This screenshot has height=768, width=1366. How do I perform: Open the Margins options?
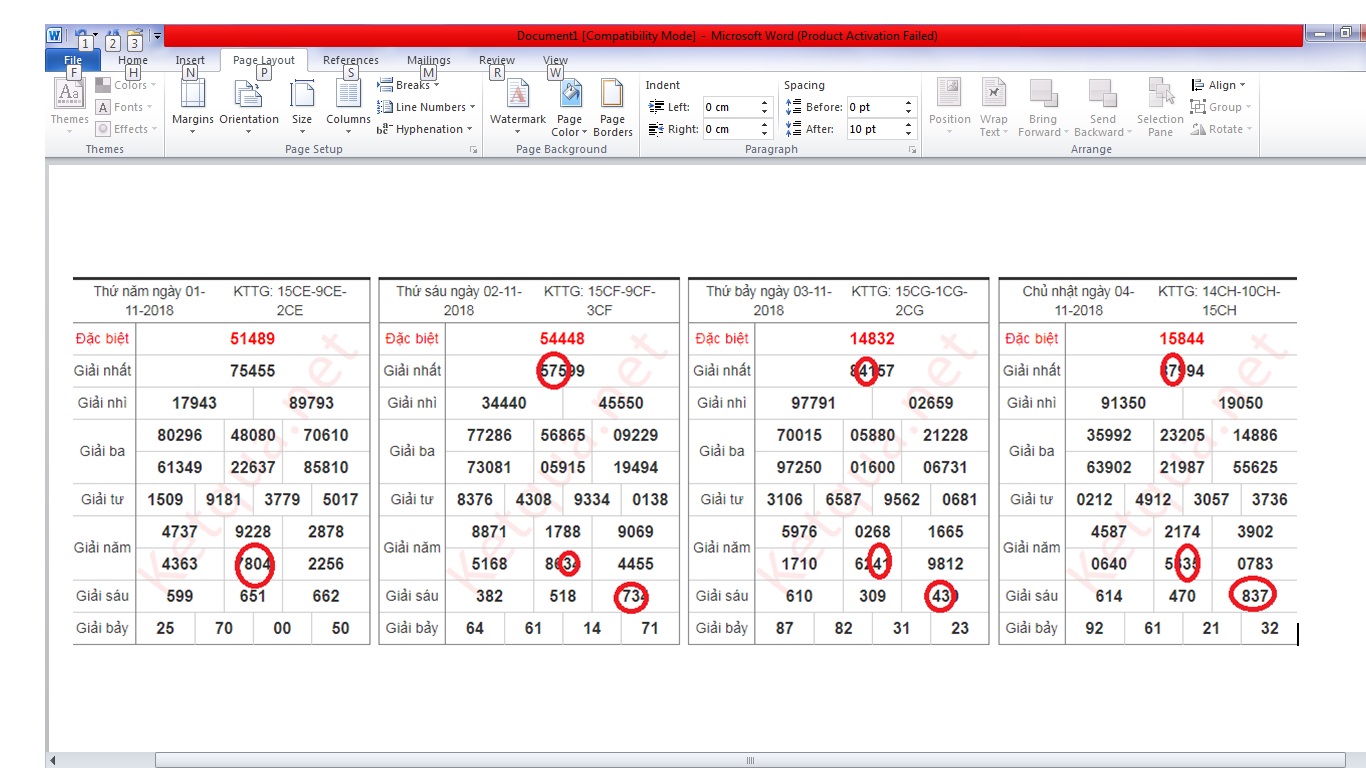tap(192, 103)
